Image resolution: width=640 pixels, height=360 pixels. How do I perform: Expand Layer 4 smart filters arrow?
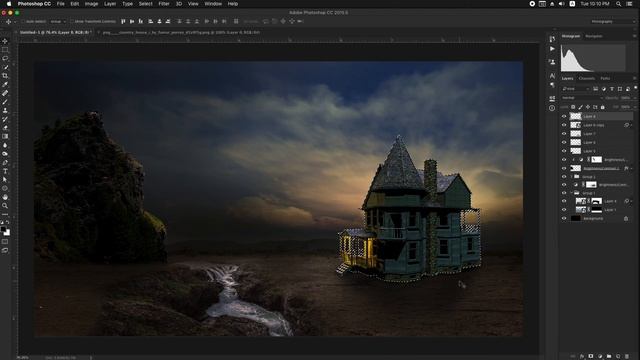631,201
